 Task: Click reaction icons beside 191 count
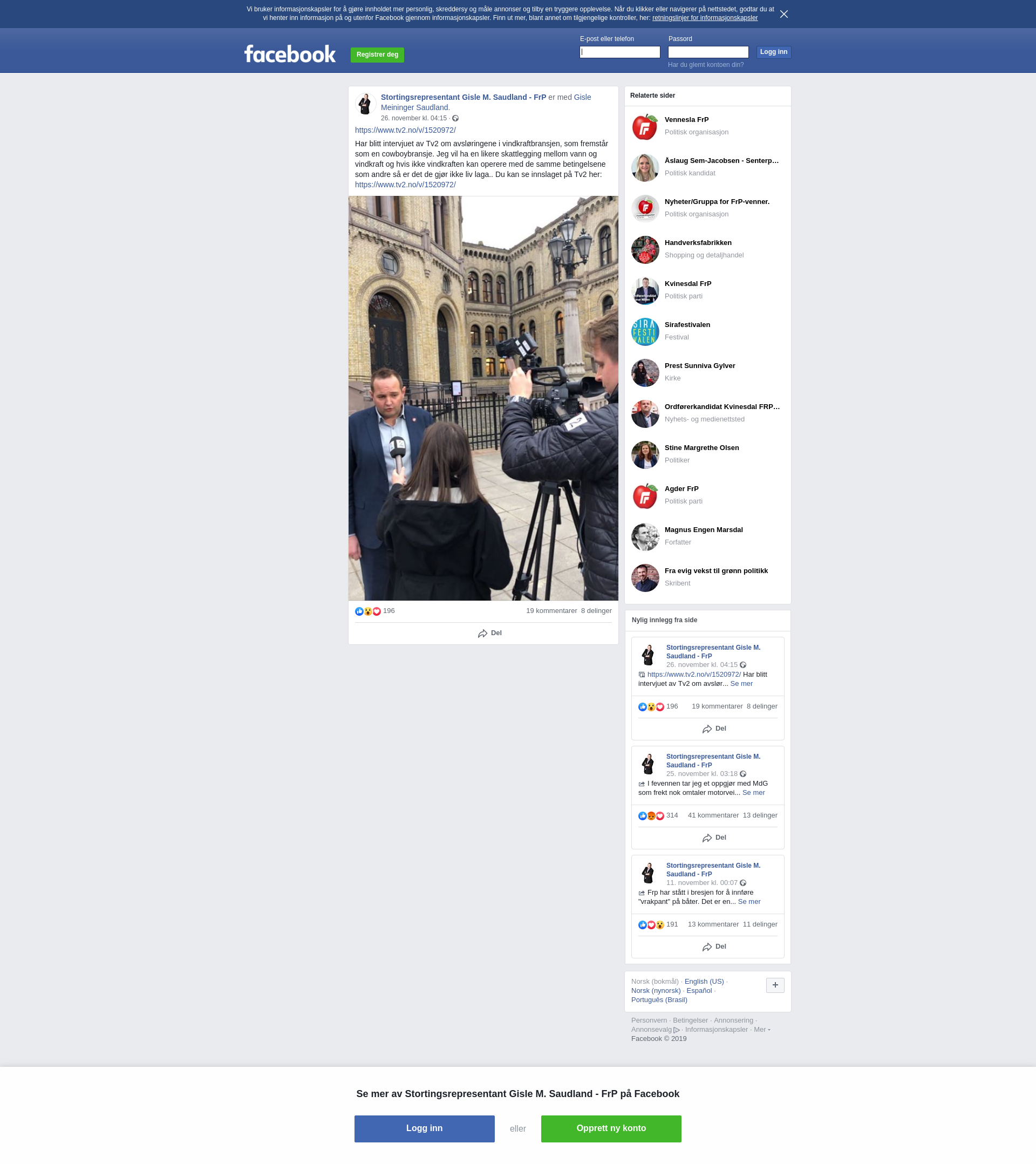651,924
